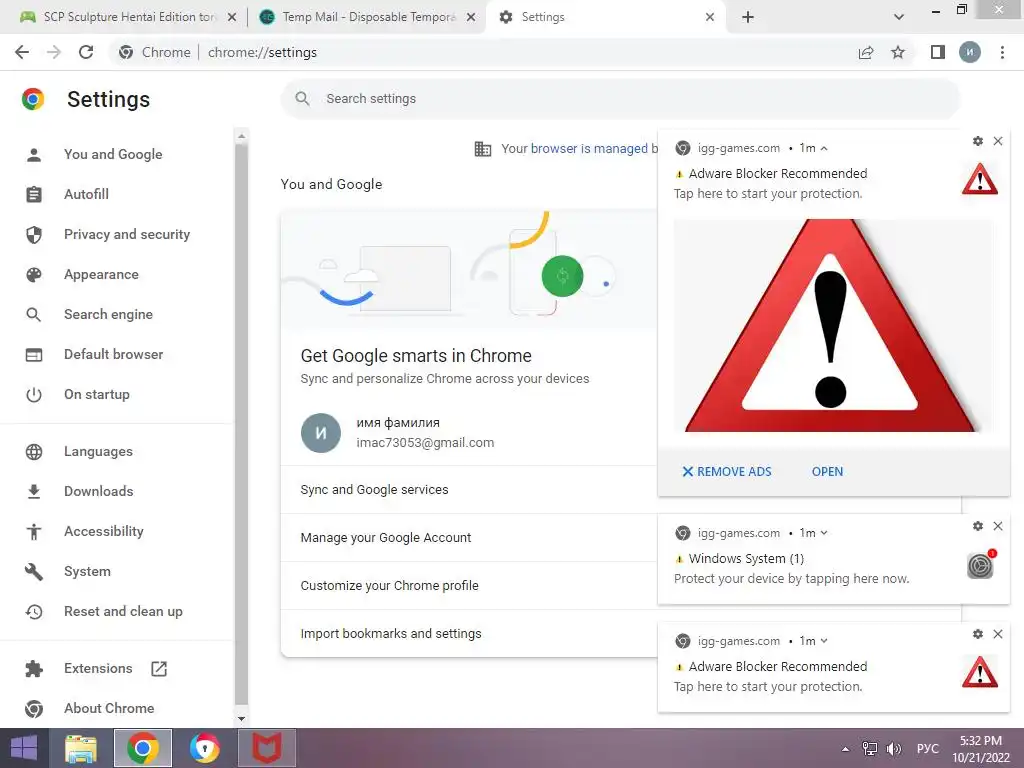Open the McAfee taskbar icon
The width and height of the screenshot is (1024, 768).
point(266,748)
